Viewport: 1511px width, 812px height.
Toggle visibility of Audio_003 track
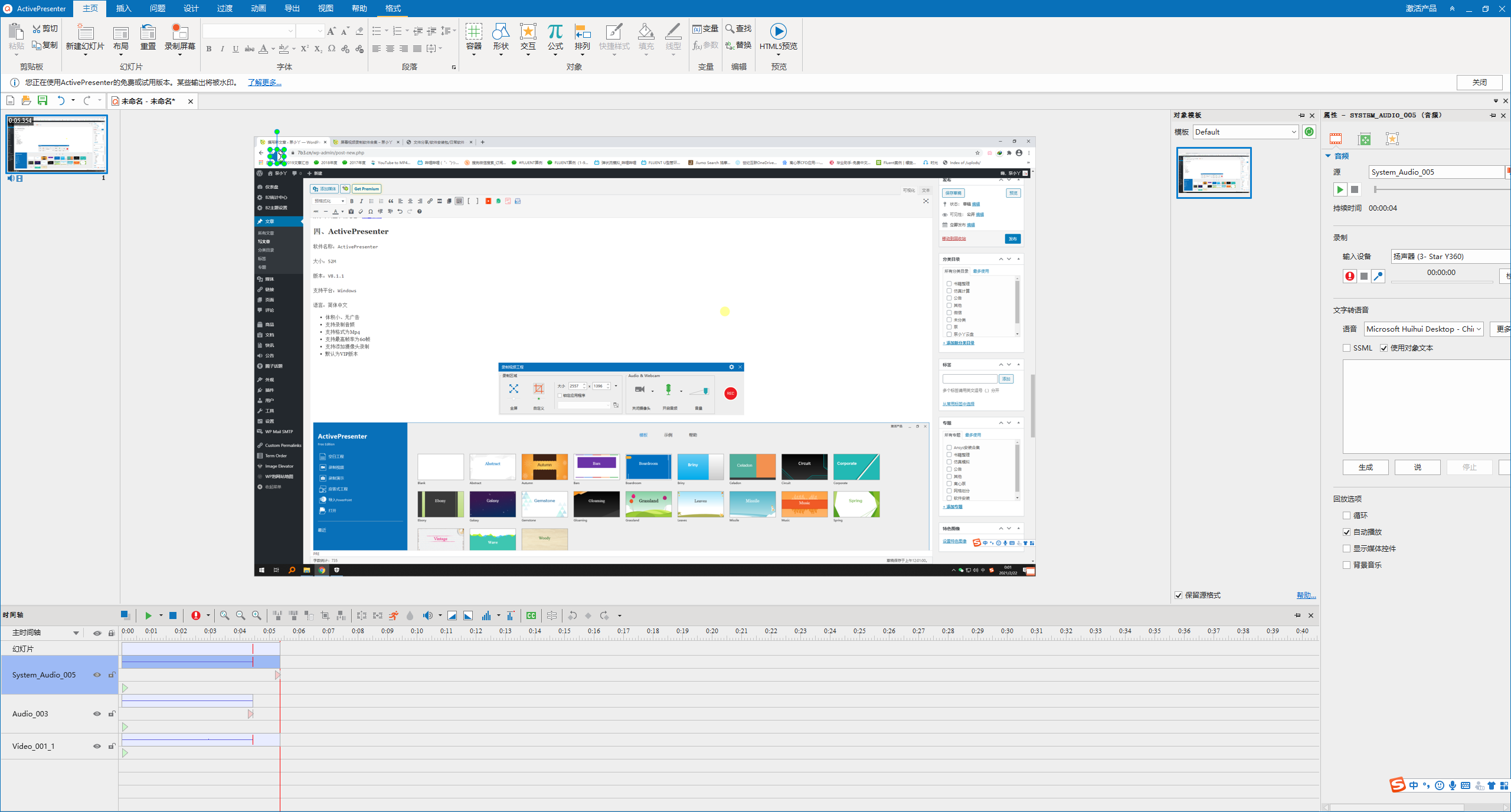click(x=97, y=713)
